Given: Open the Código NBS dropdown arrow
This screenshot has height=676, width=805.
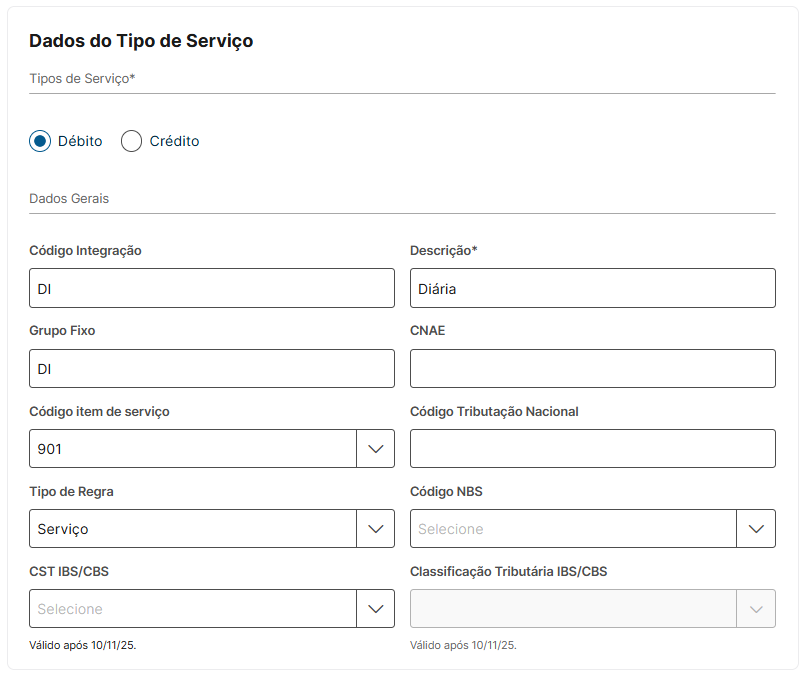Looking at the screenshot, I should point(756,529).
